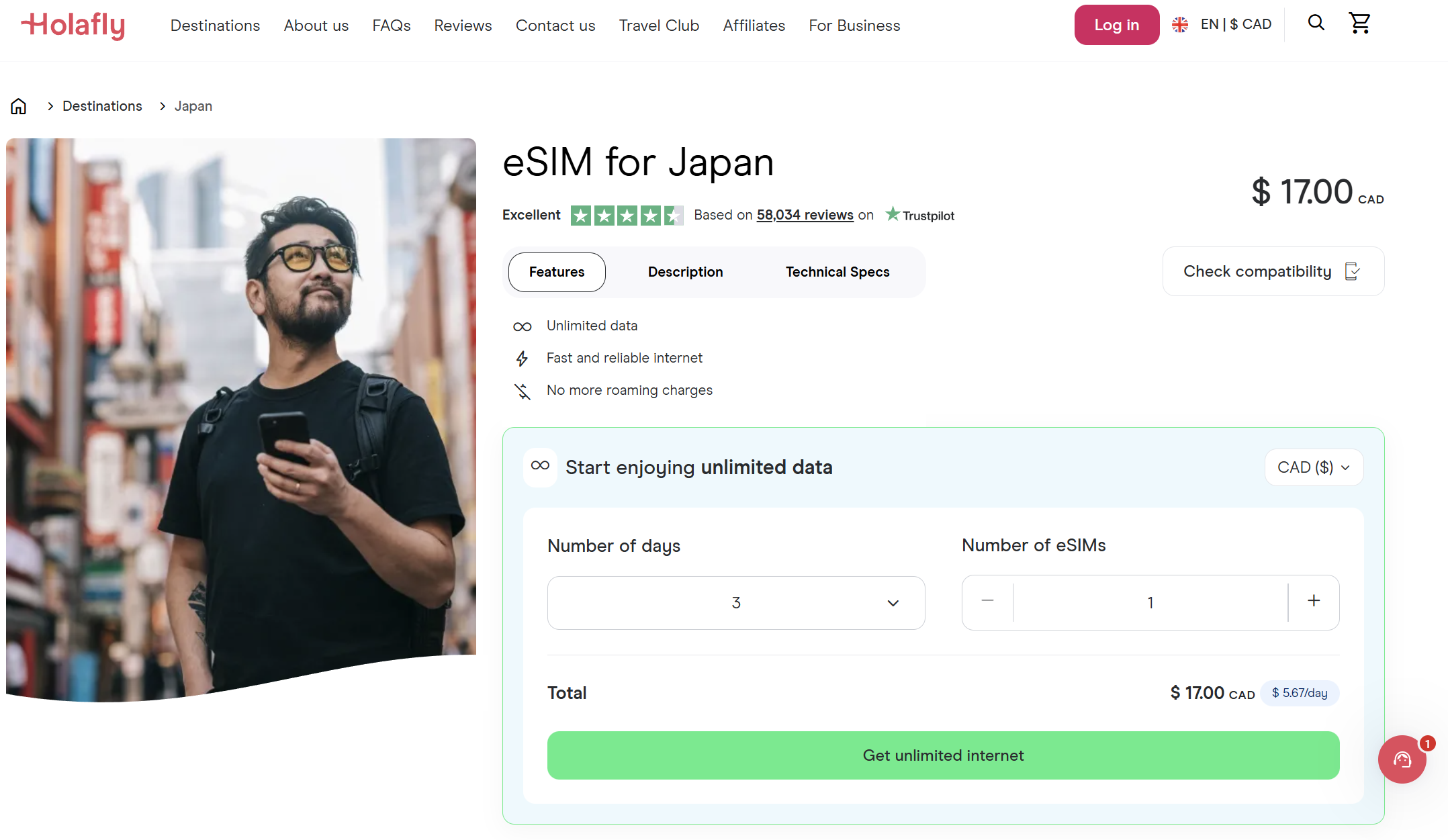Click the home breadcrumb icon
The height and width of the screenshot is (840, 1448).
[19, 106]
